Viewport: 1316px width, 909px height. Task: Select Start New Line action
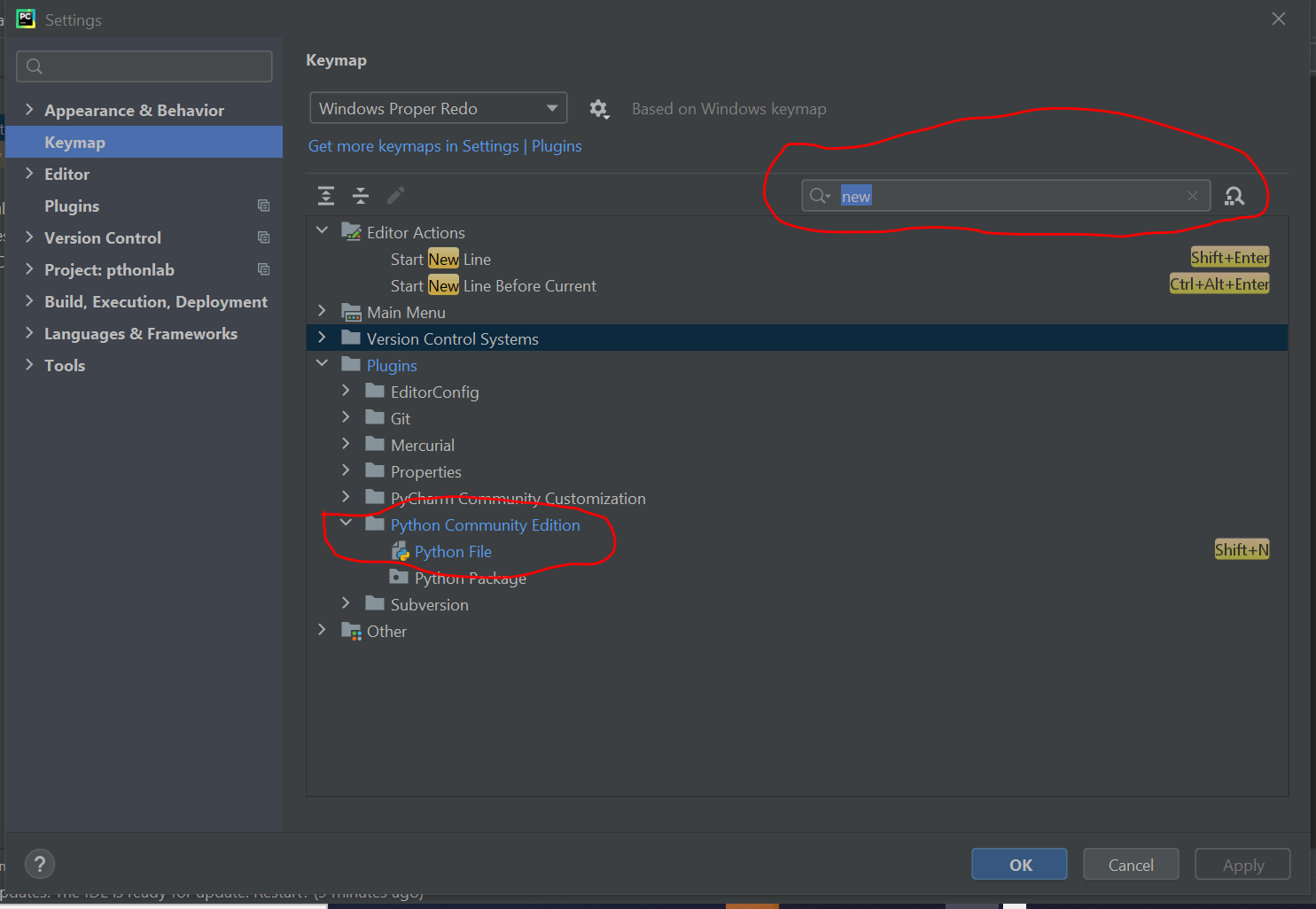coord(797,260)
